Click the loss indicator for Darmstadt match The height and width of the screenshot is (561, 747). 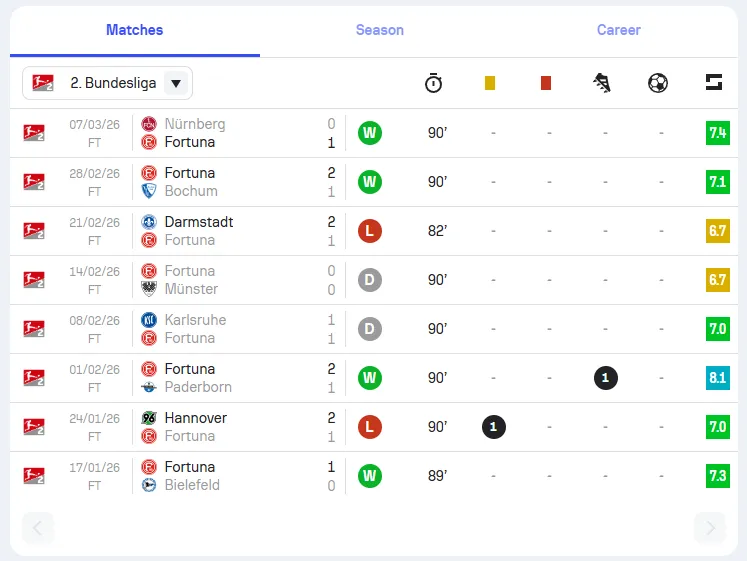coord(370,231)
